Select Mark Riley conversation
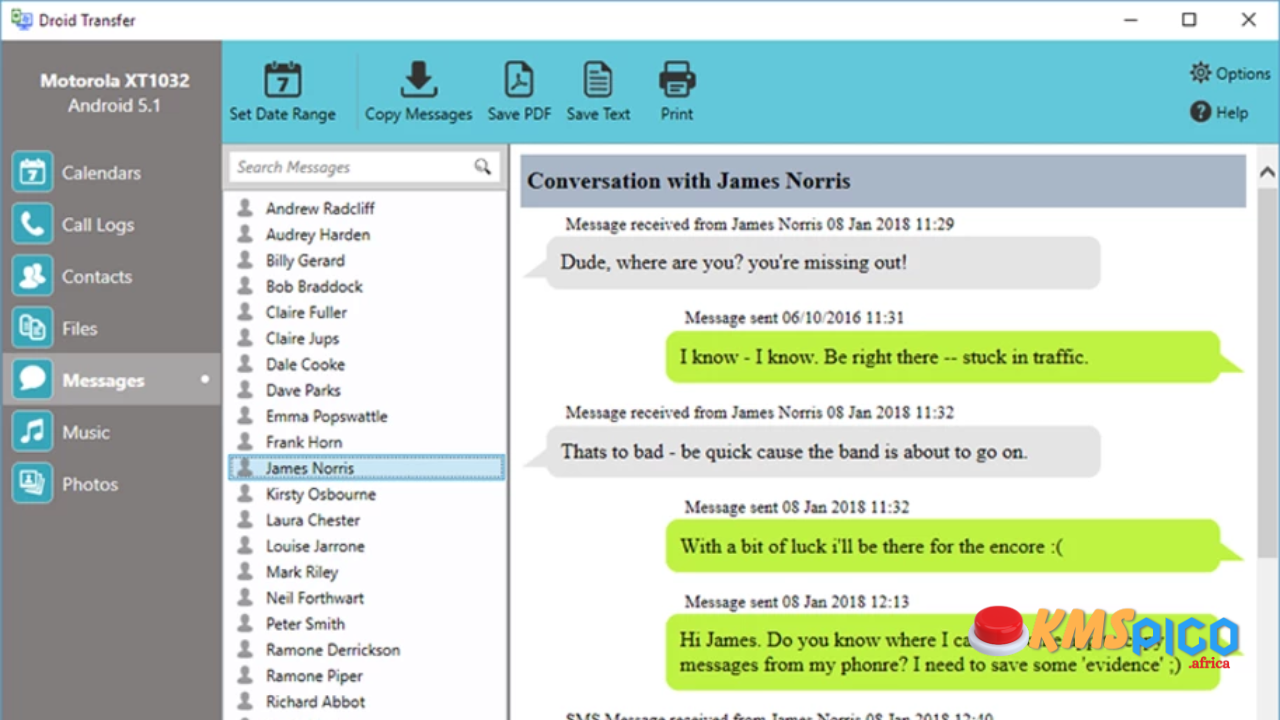Screen dimensions: 1280x720 (x=302, y=572)
